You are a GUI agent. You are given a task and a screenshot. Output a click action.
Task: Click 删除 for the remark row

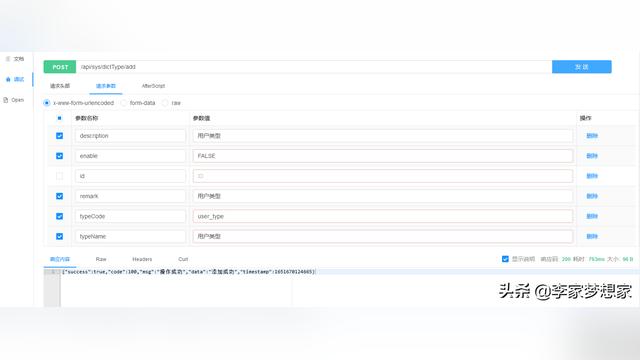[x=592, y=196]
